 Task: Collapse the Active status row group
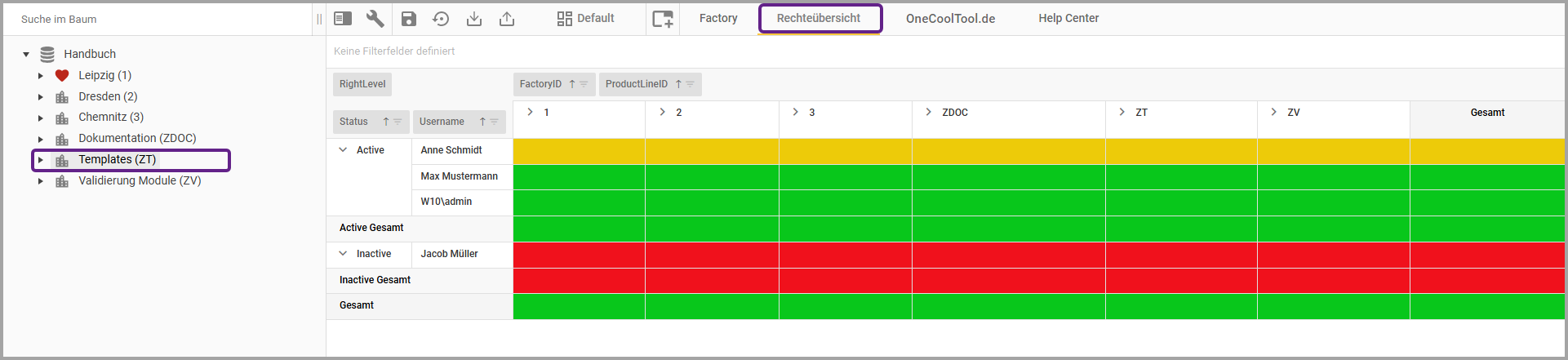pyautogui.click(x=343, y=150)
